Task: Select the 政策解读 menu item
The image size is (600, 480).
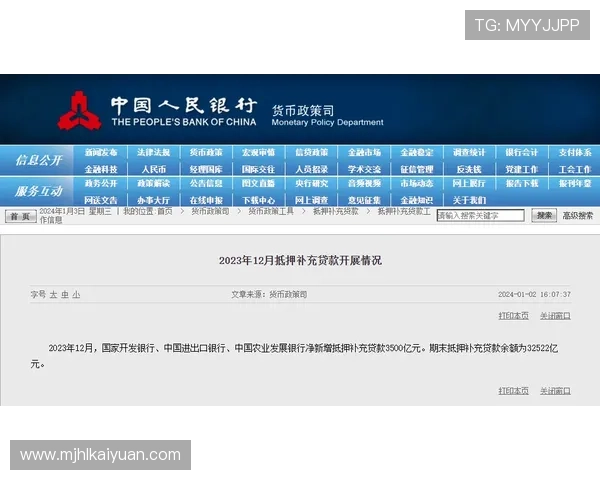Action: pos(153,183)
